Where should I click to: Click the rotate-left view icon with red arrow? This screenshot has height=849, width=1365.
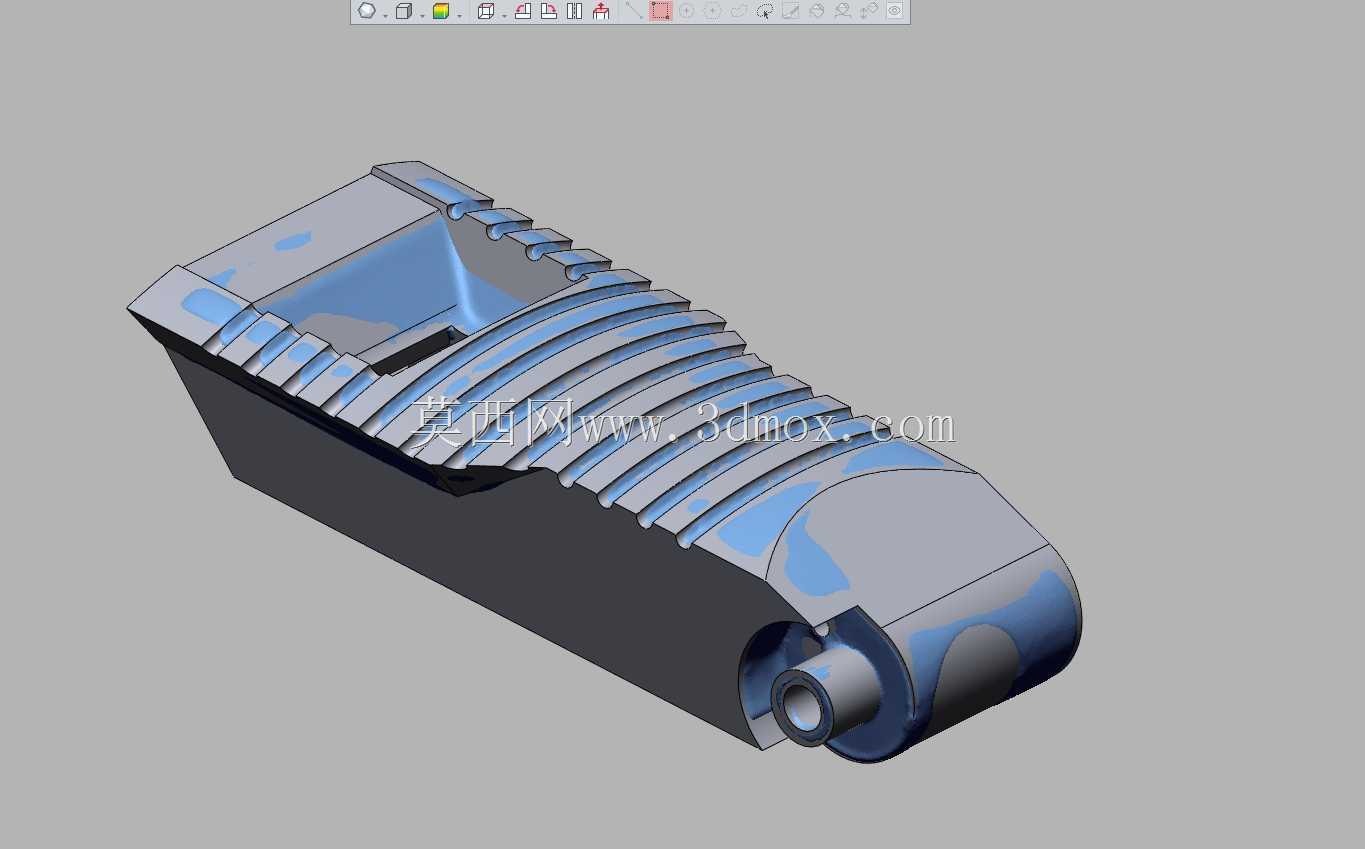click(x=522, y=11)
